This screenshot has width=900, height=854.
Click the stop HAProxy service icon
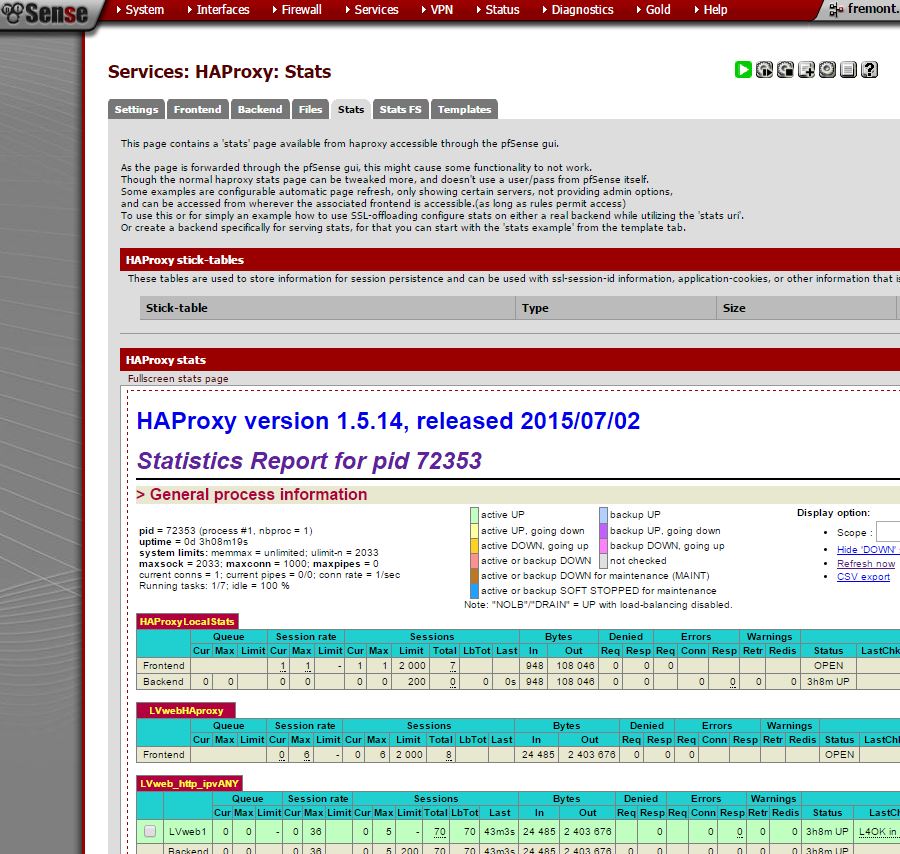tap(785, 70)
